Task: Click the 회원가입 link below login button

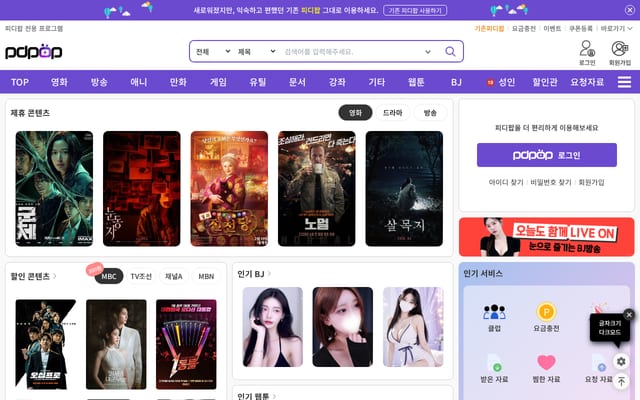Action: [x=591, y=182]
